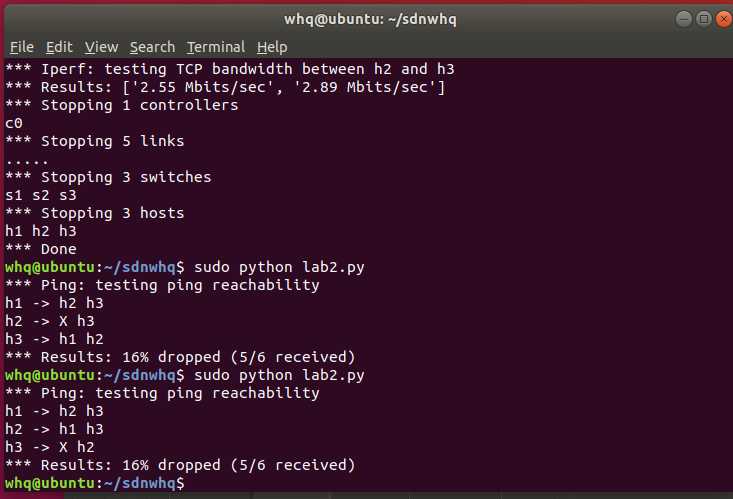Click the Iperf results line with 2.55 Mbits/sec
This screenshot has height=499, width=733.
tap(225, 87)
